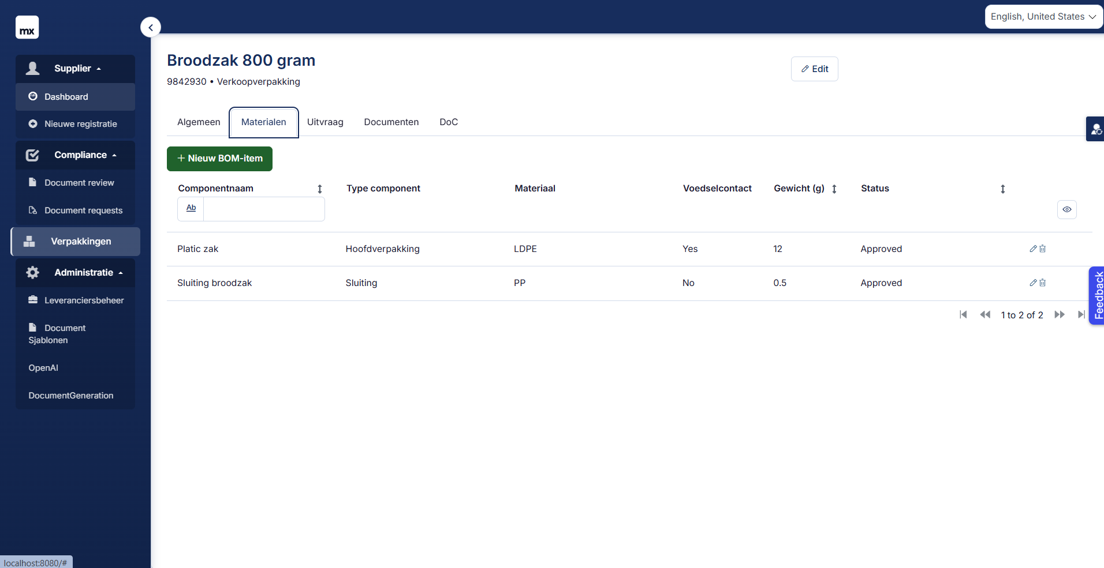Screen dimensions: 1104x568
Task: Open the Feedback side button
Action: coord(1096,296)
